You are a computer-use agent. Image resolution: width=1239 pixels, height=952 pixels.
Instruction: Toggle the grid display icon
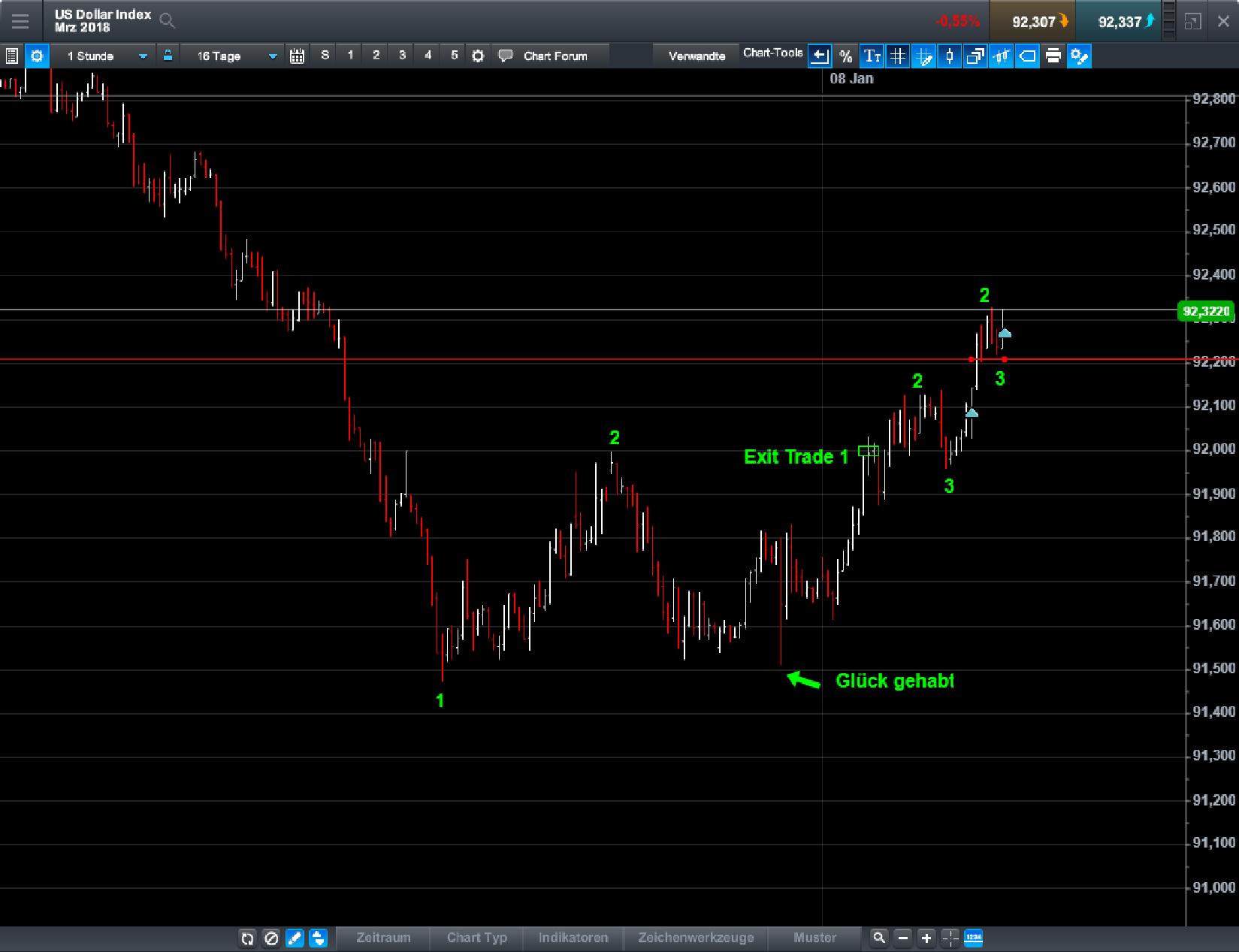point(897,56)
